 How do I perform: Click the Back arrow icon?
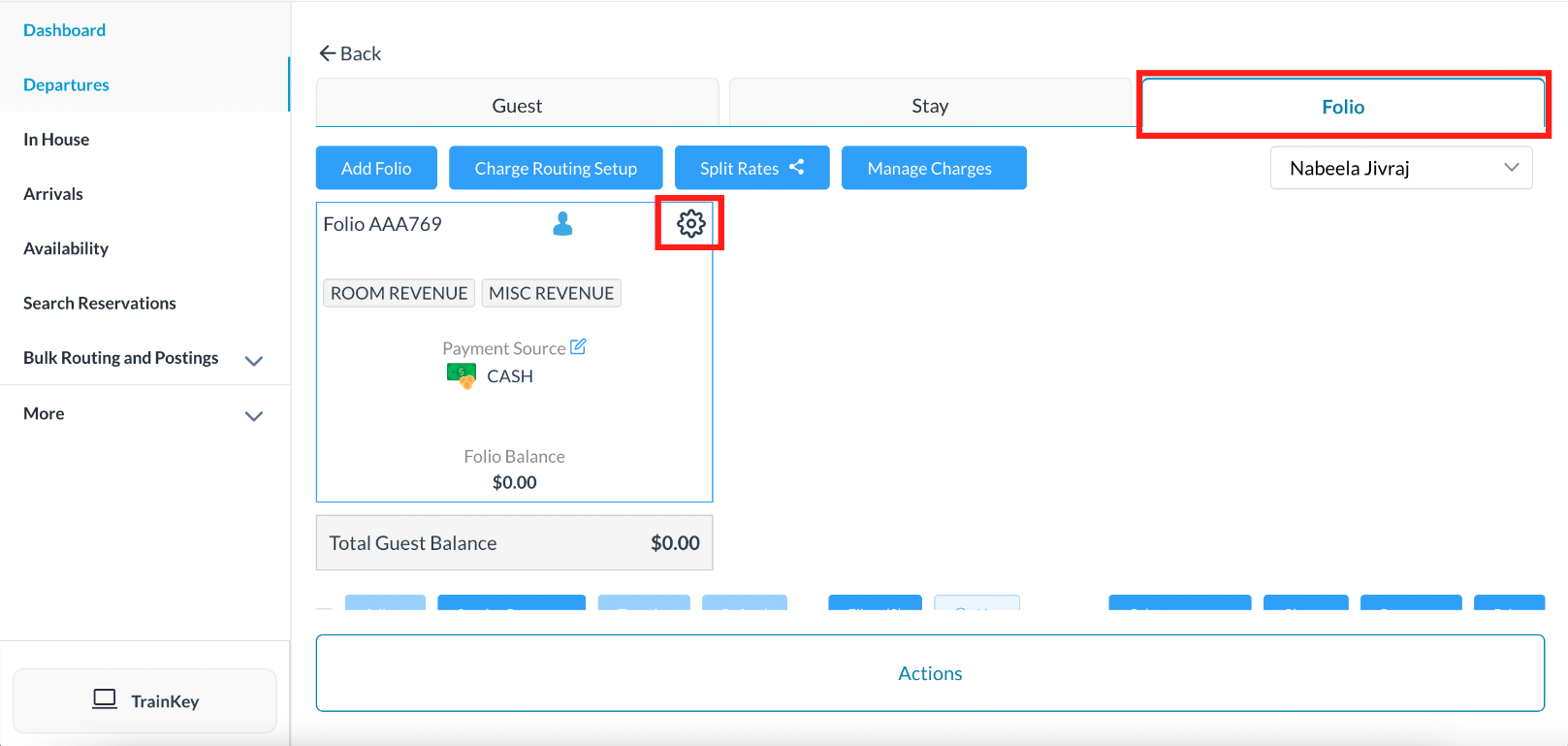(328, 53)
